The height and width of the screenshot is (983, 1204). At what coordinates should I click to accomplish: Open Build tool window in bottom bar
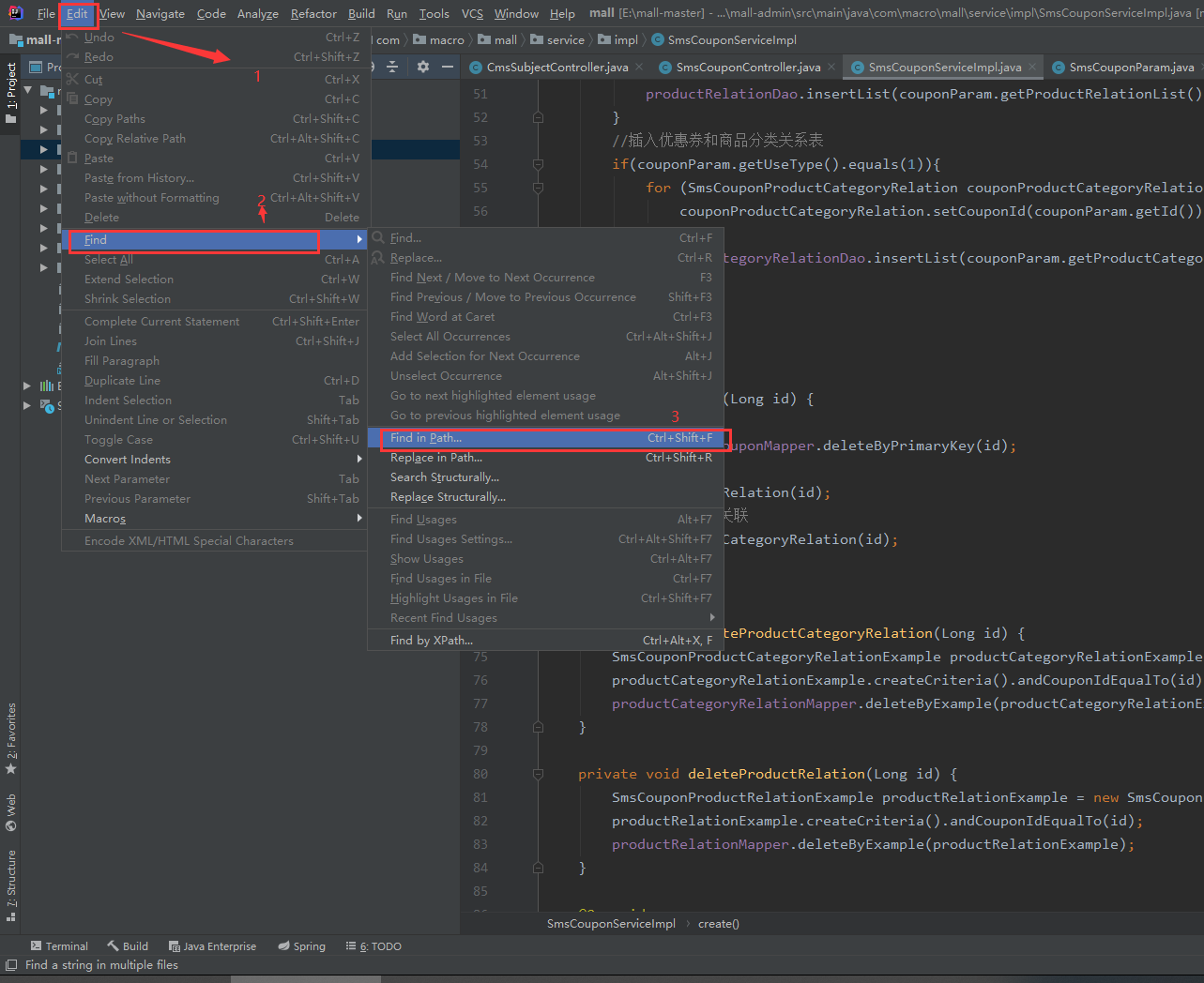[x=128, y=946]
